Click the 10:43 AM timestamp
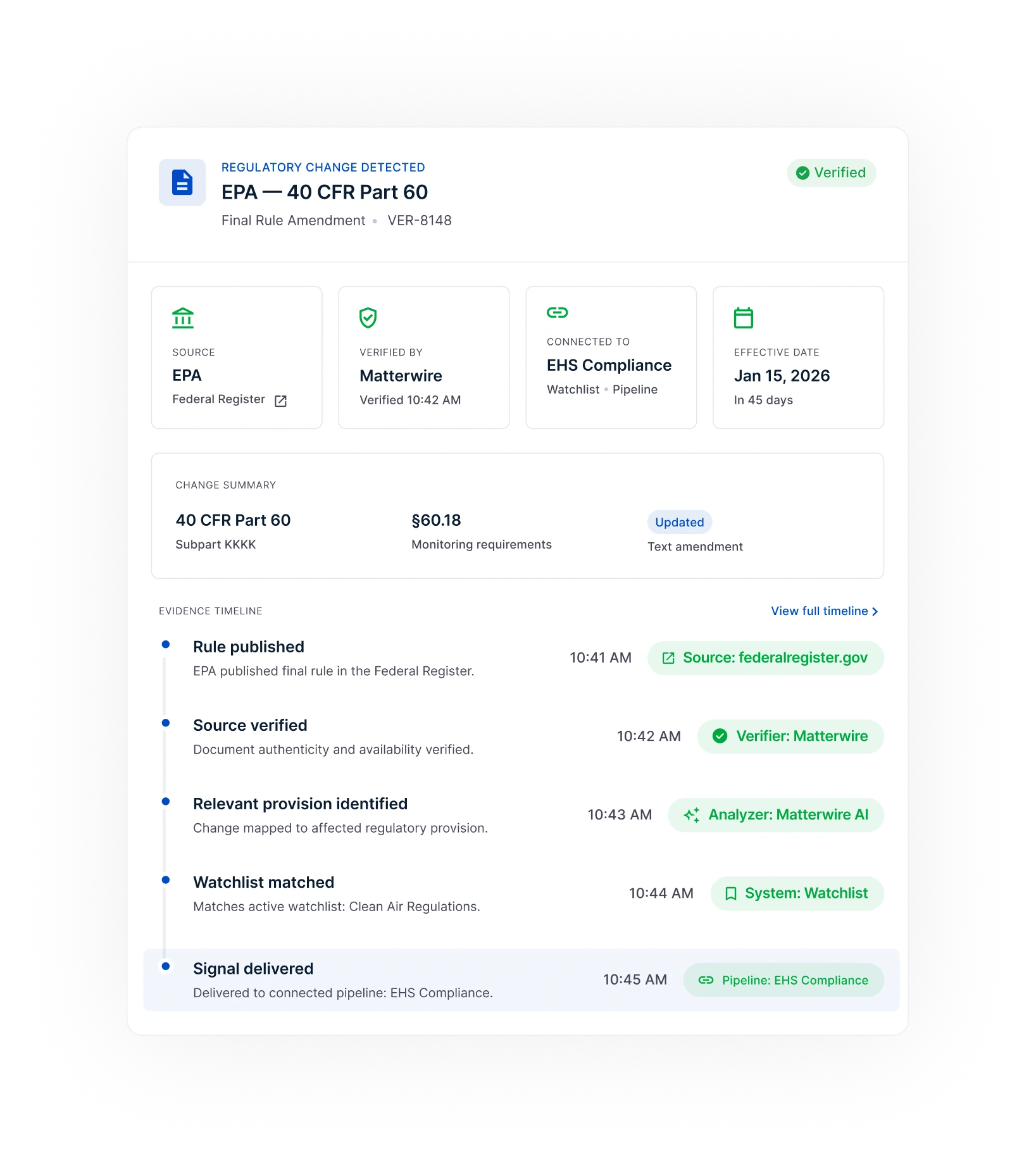 (620, 814)
